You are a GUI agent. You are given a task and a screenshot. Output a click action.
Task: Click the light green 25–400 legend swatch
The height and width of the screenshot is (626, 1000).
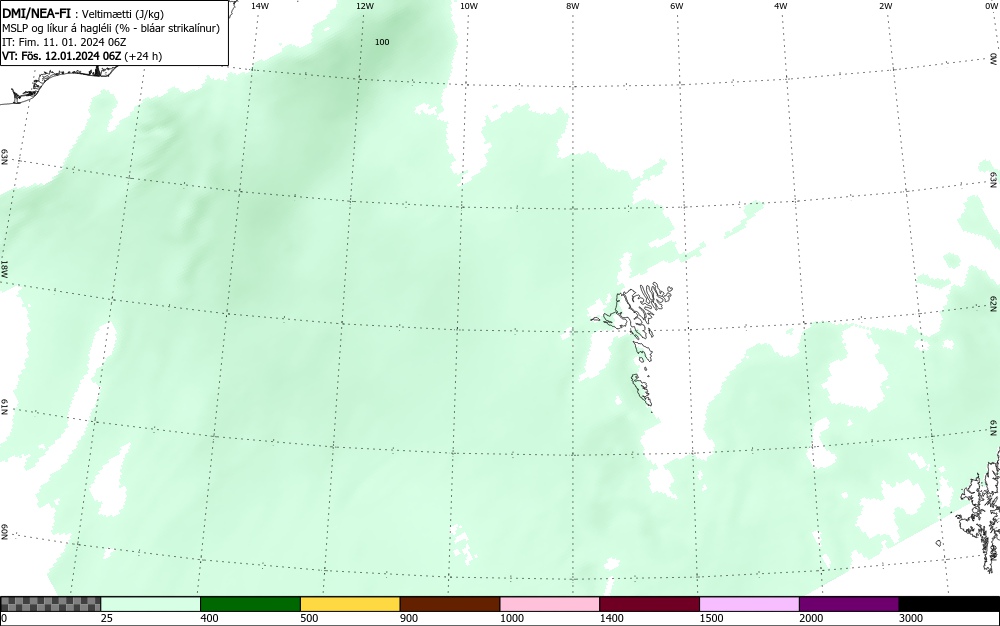click(151, 604)
